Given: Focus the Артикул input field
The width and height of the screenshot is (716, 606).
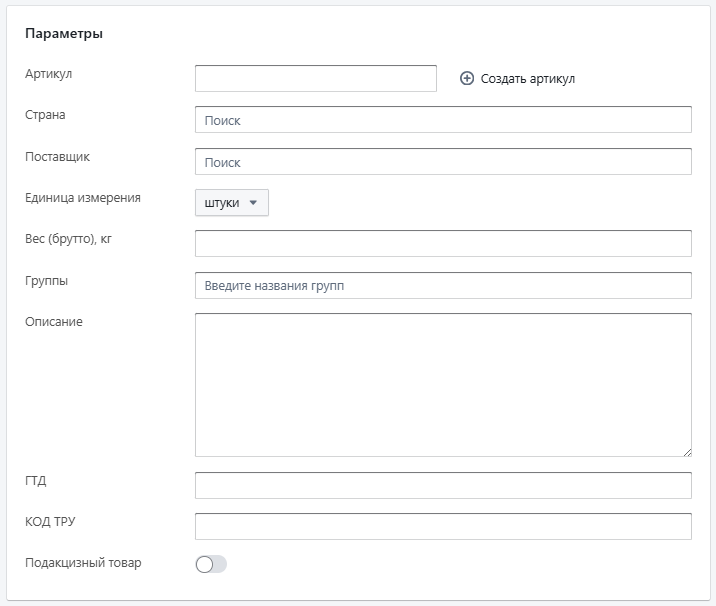Looking at the screenshot, I should 316,79.
